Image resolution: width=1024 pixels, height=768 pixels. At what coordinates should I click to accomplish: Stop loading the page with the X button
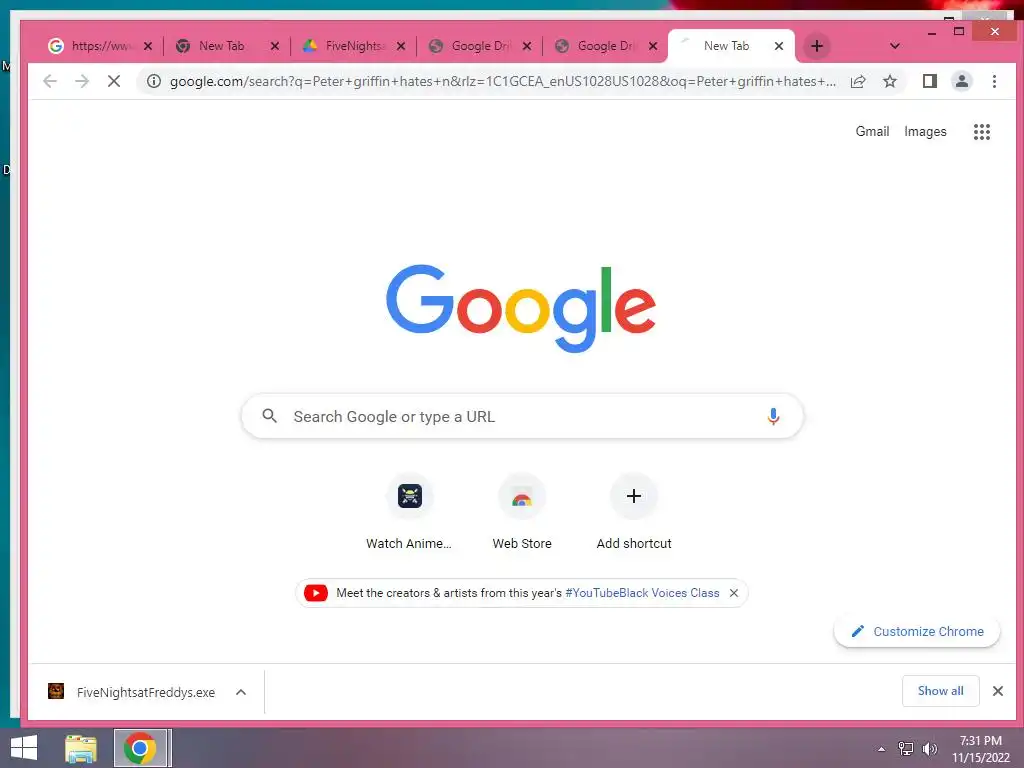(x=114, y=81)
